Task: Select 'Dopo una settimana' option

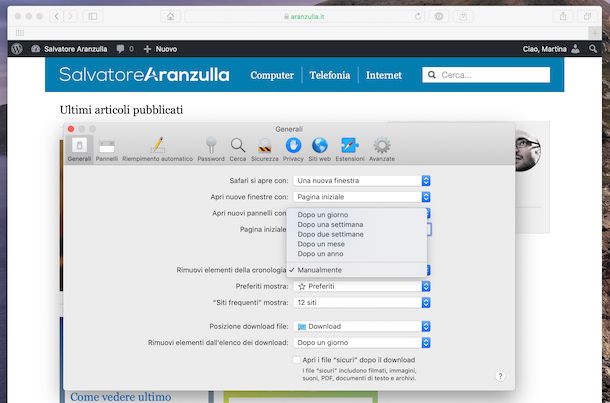Action: coord(357,224)
